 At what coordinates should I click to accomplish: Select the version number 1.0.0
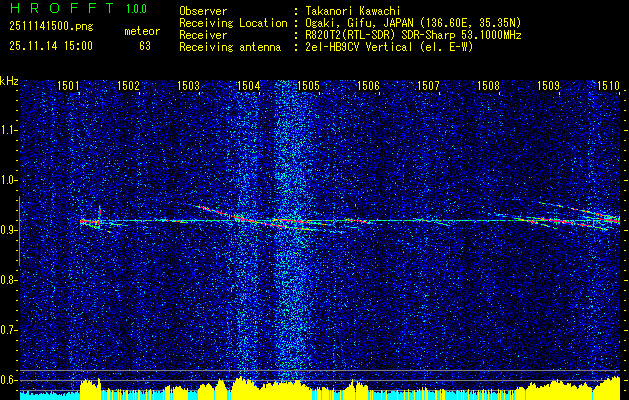pyautogui.click(x=136, y=9)
